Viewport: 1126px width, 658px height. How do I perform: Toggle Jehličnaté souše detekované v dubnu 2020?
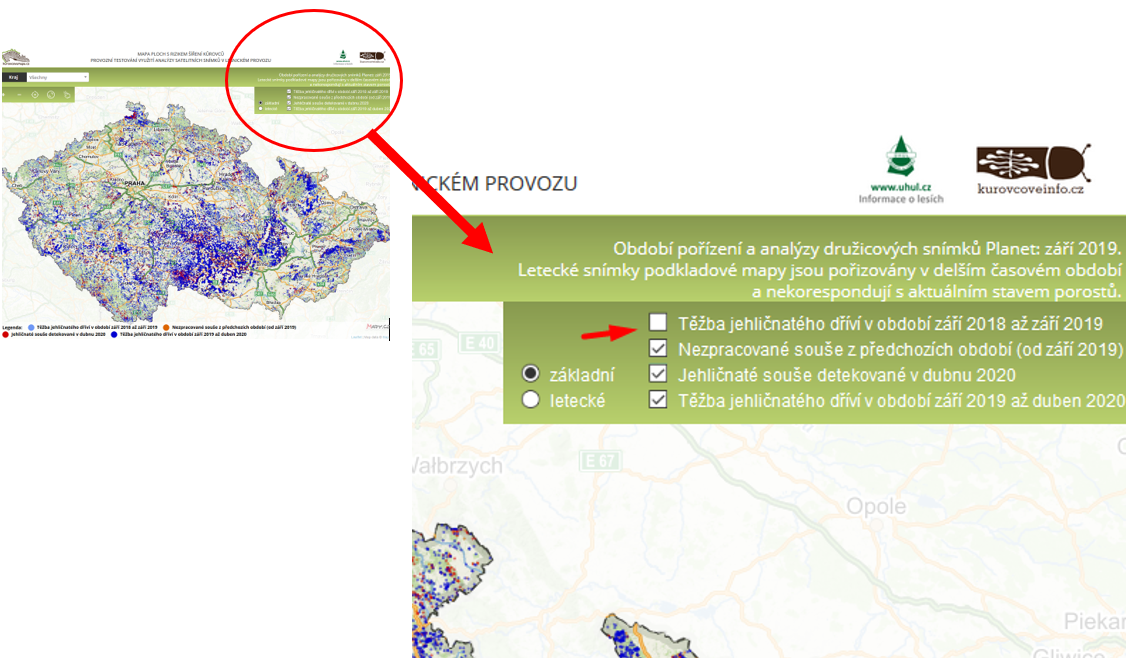point(657,374)
